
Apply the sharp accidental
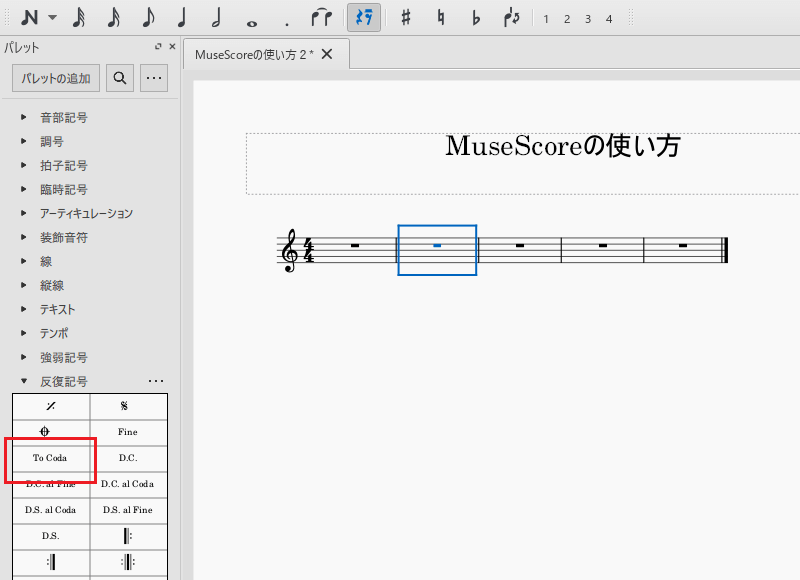(406, 18)
